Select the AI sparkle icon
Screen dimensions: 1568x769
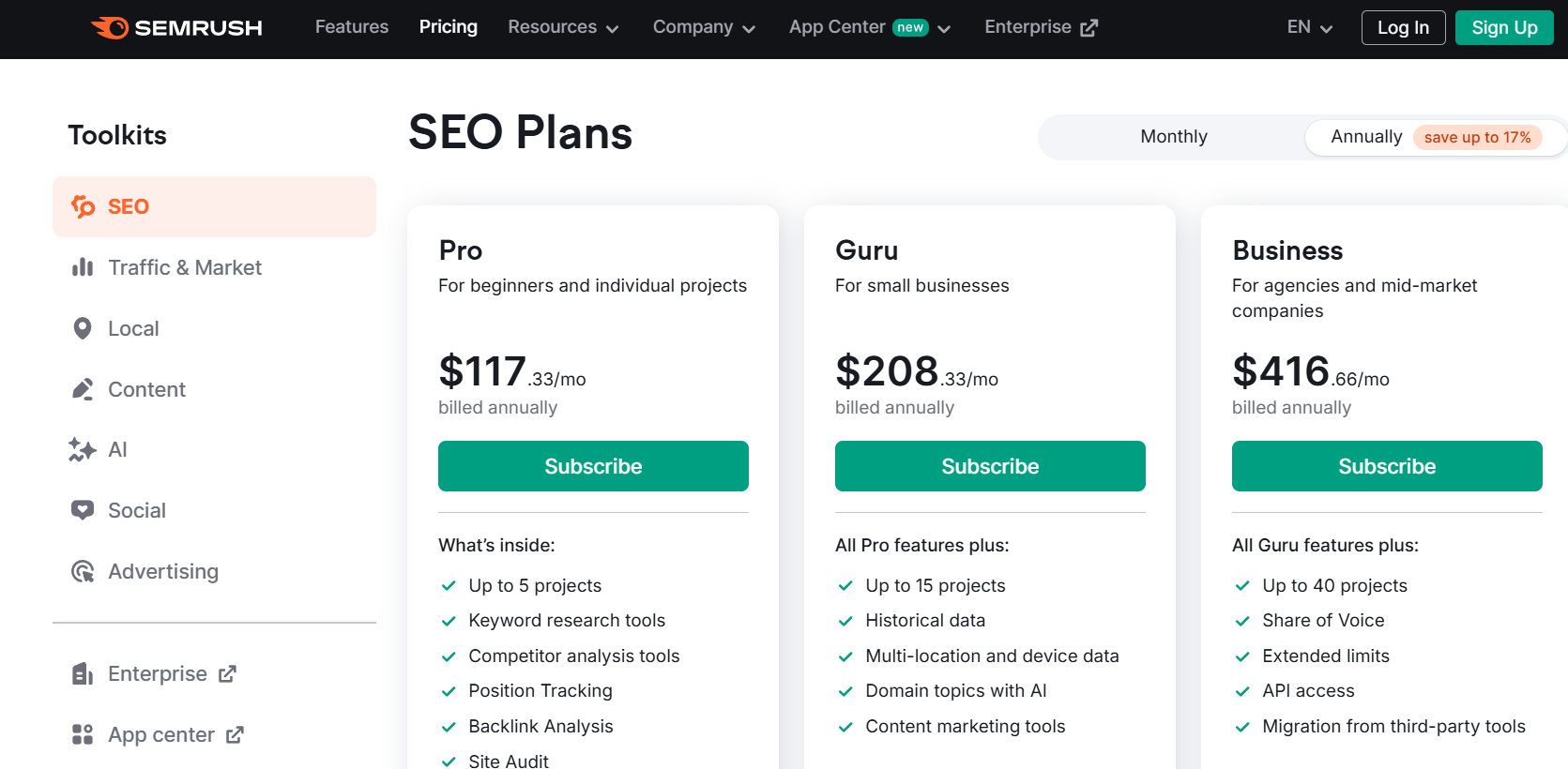pyautogui.click(x=83, y=450)
